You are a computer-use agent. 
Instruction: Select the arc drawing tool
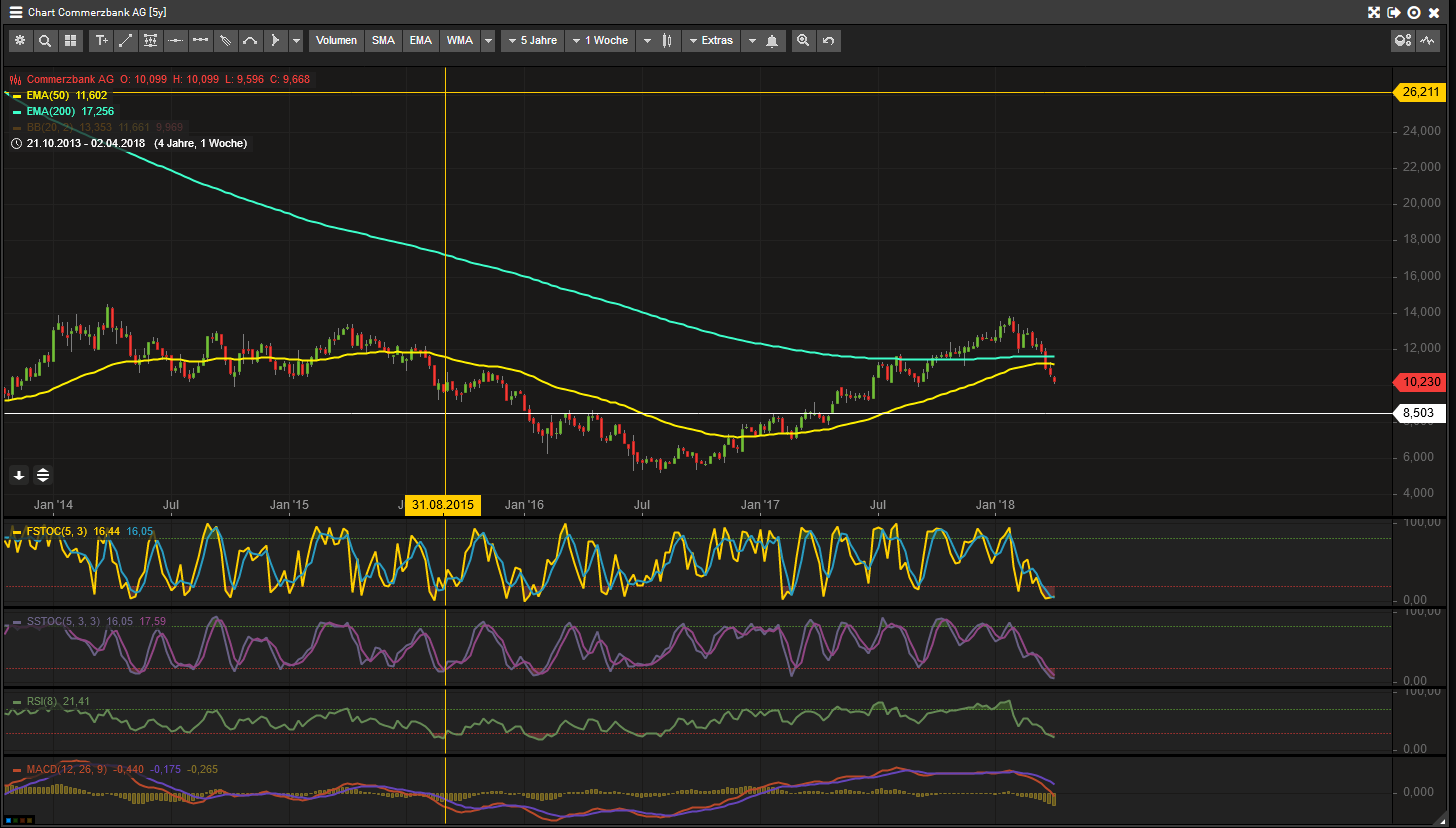(x=249, y=40)
